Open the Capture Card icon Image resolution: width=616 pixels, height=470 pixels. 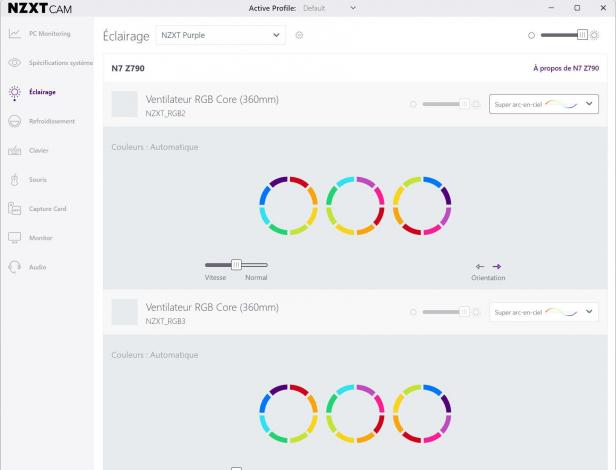coord(15,209)
